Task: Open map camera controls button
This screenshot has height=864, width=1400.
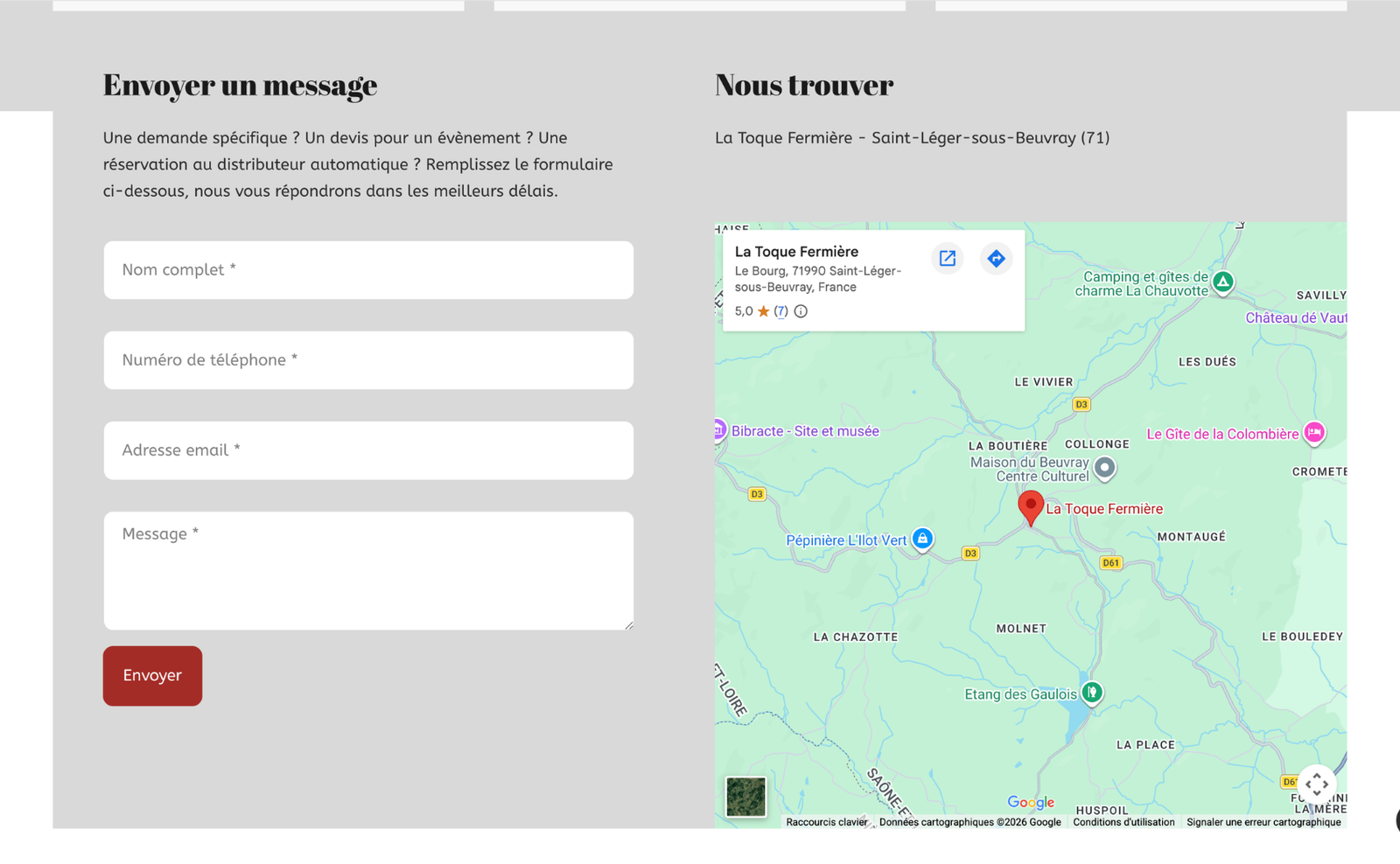Action: pyautogui.click(x=1316, y=784)
